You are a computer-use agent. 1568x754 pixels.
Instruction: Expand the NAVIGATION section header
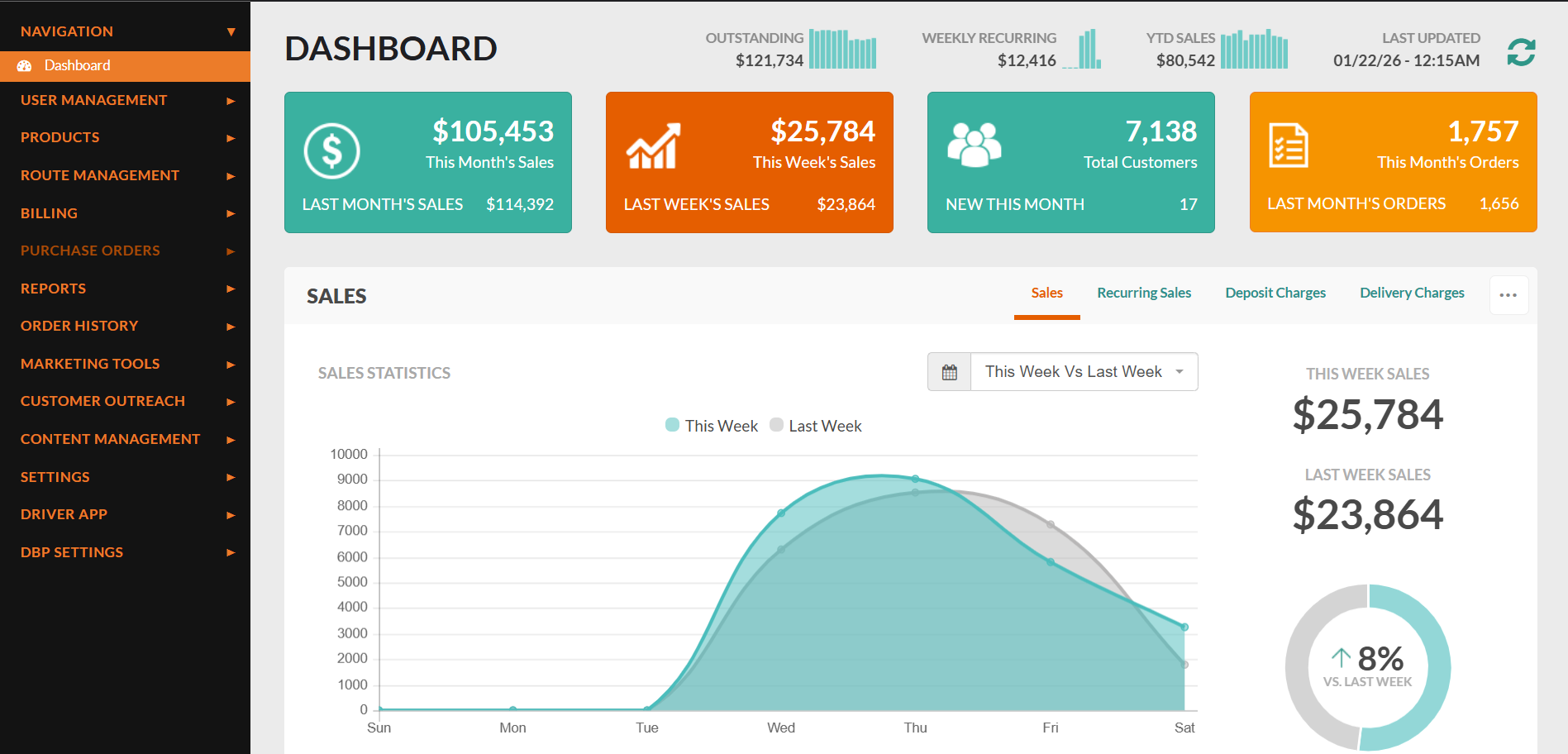pyautogui.click(x=124, y=31)
